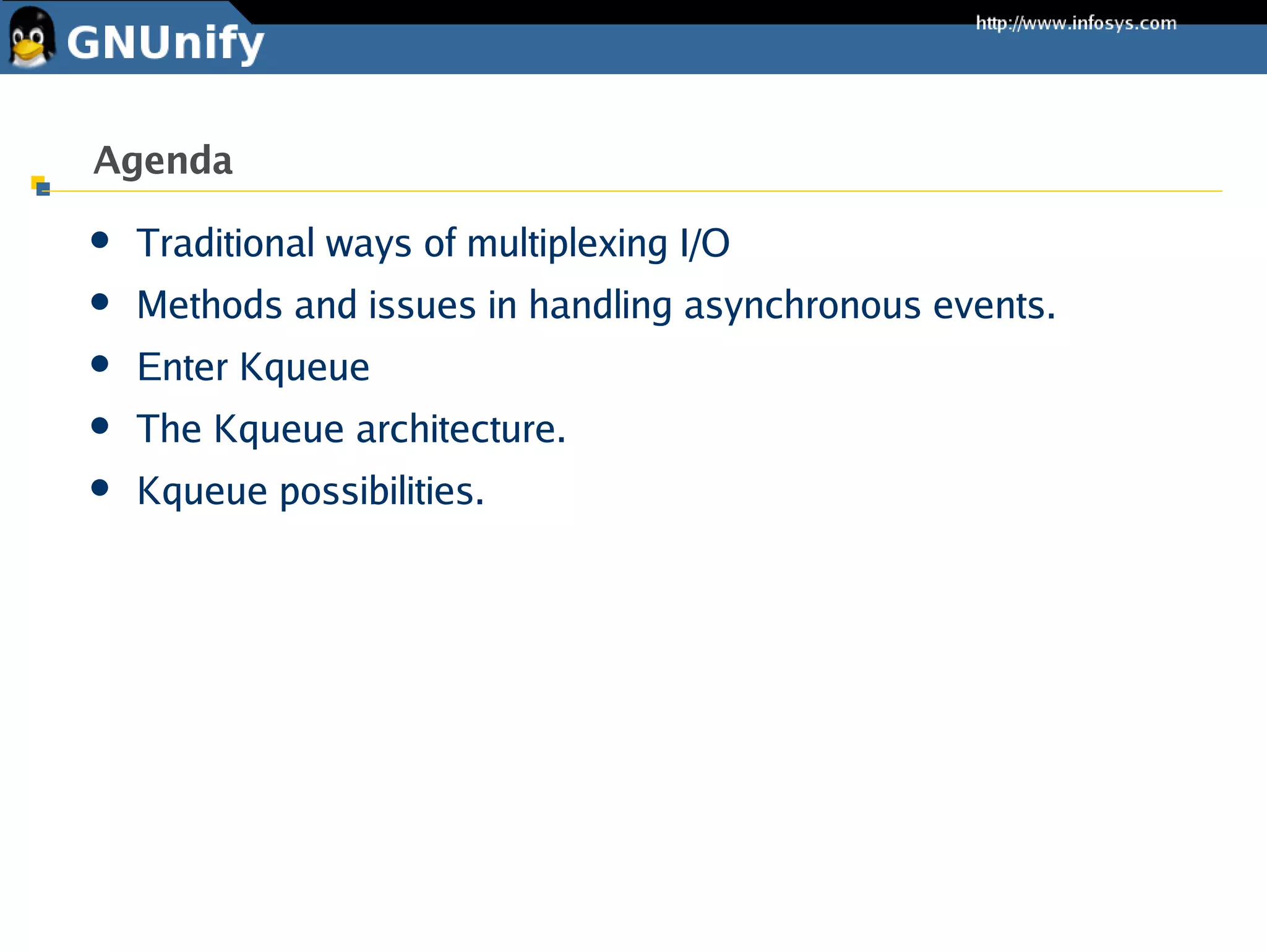
Task: Click the word asynchronous in second bullet
Action: tap(802, 306)
